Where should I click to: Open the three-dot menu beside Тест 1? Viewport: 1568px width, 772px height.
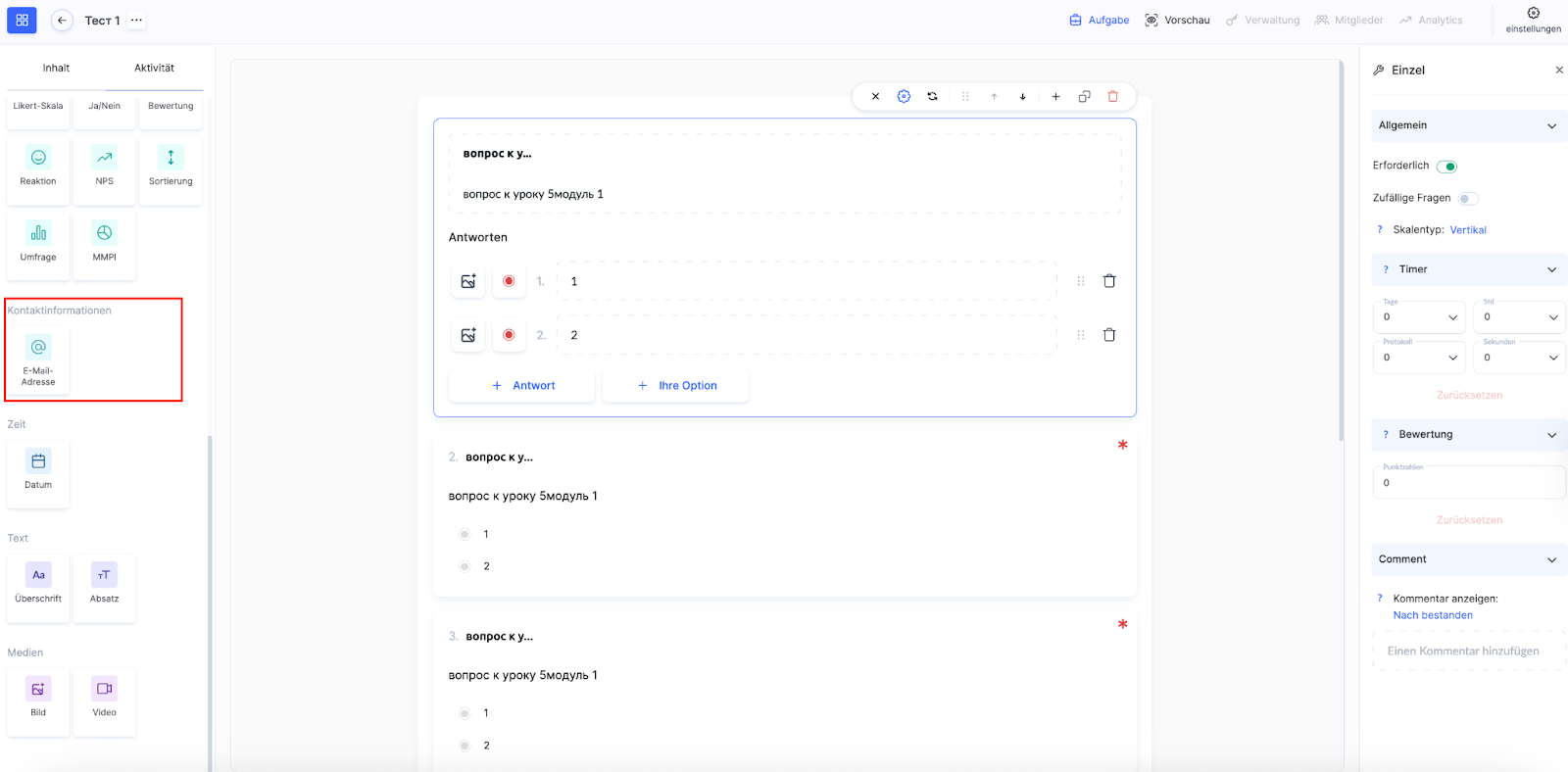136,20
